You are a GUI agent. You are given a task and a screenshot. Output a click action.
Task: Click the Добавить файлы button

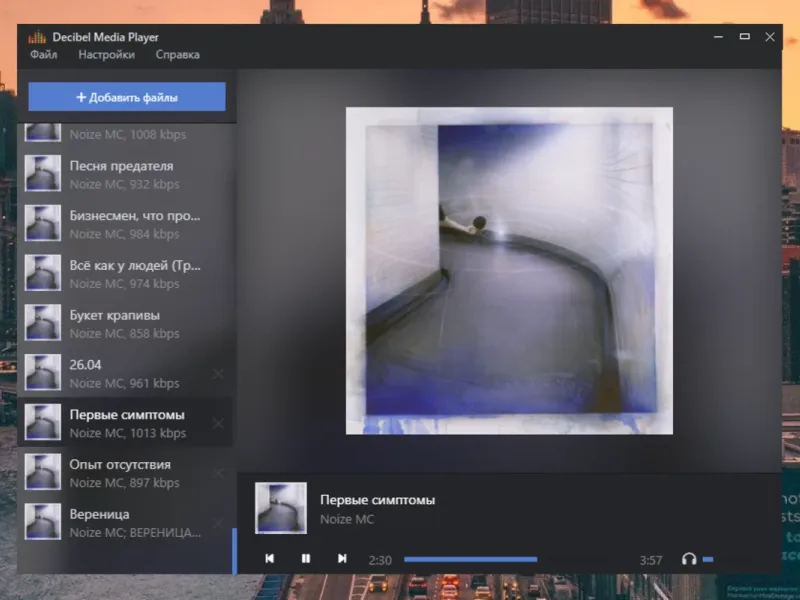(x=127, y=97)
